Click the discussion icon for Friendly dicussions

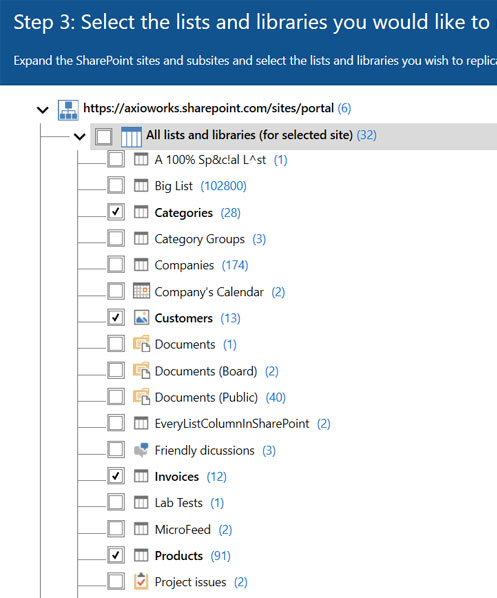click(141, 450)
